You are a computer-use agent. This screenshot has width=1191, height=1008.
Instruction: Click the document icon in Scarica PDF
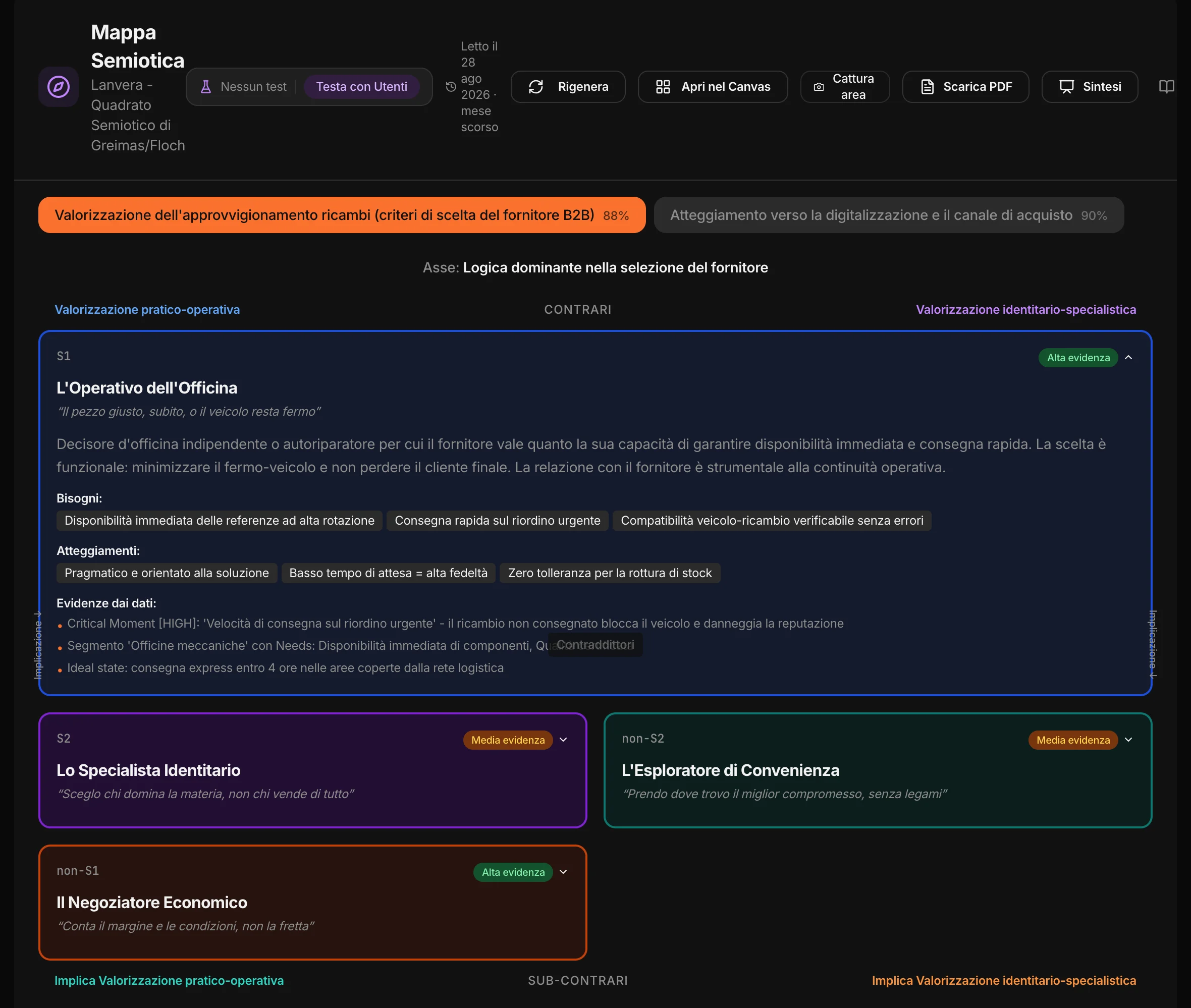928,87
